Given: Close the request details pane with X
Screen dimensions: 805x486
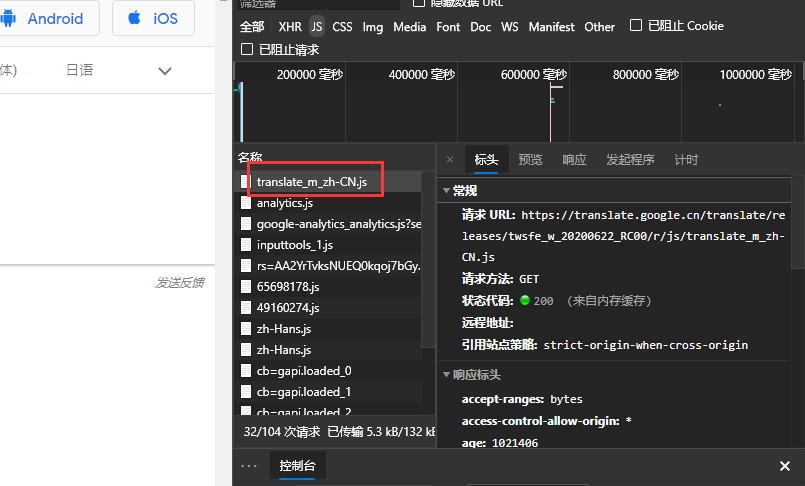Looking at the screenshot, I should [x=449, y=160].
